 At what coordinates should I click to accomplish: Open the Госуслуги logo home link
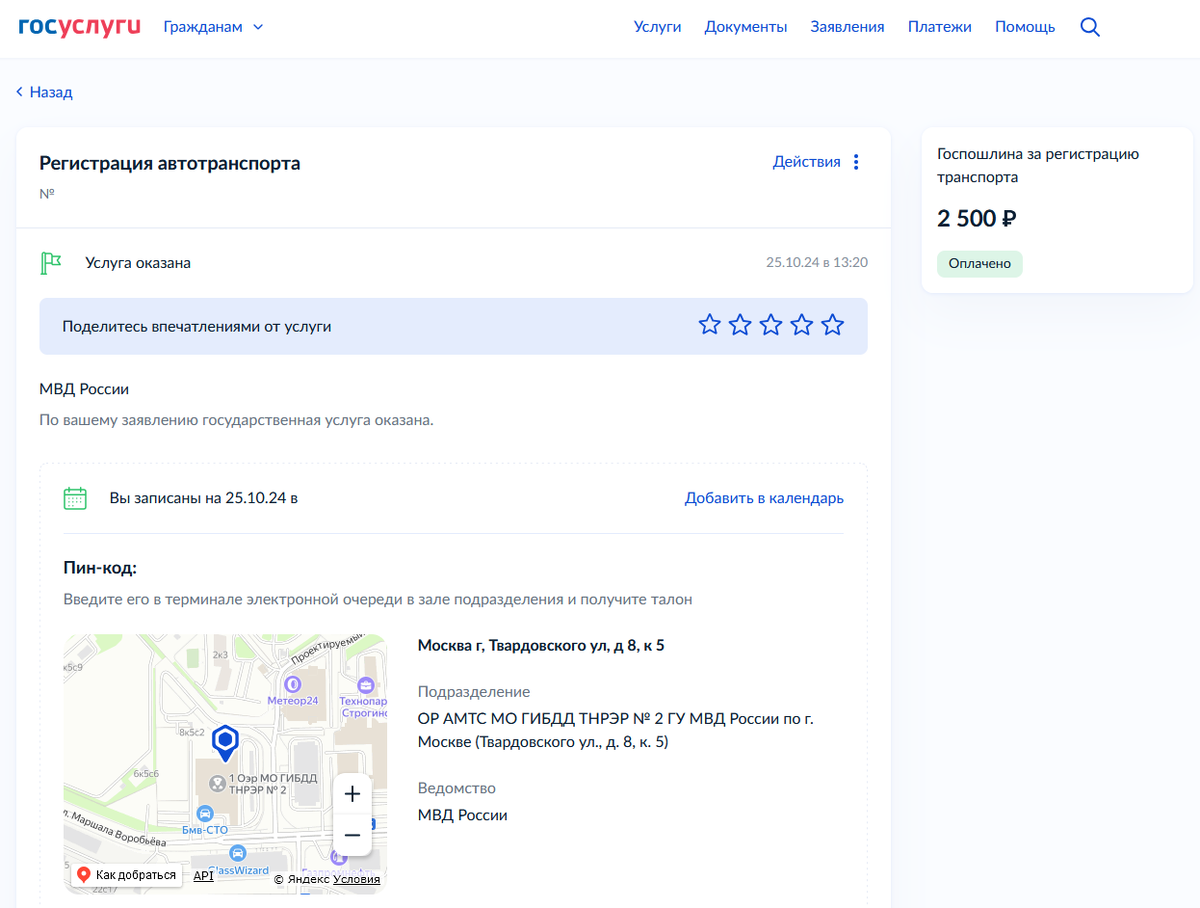(80, 27)
